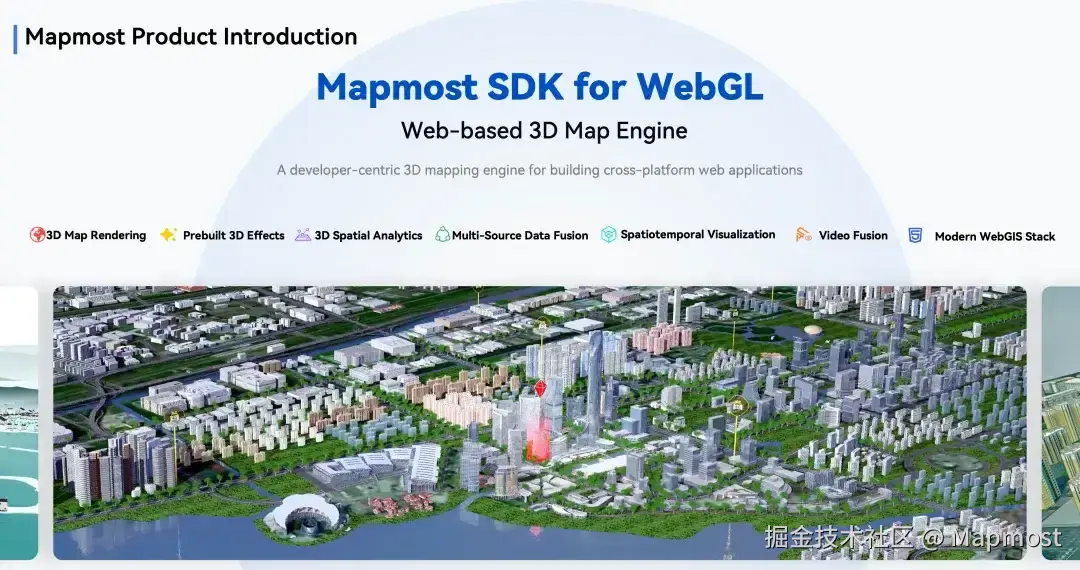The image size is (1080, 570).
Task: Click the 3D Spatial Analytics purple icon
Action: tap(303, 235)
